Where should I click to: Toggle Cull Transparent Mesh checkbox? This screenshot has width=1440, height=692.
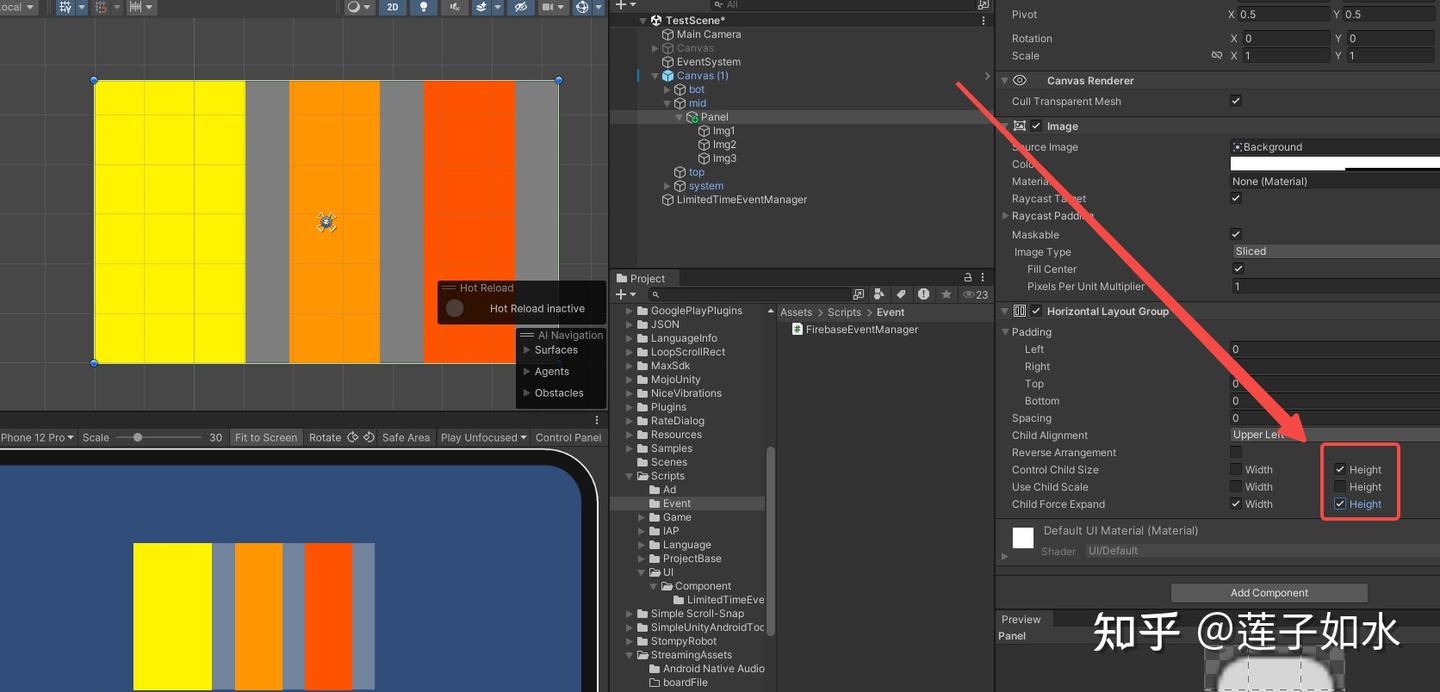(x=1236, y=101)
